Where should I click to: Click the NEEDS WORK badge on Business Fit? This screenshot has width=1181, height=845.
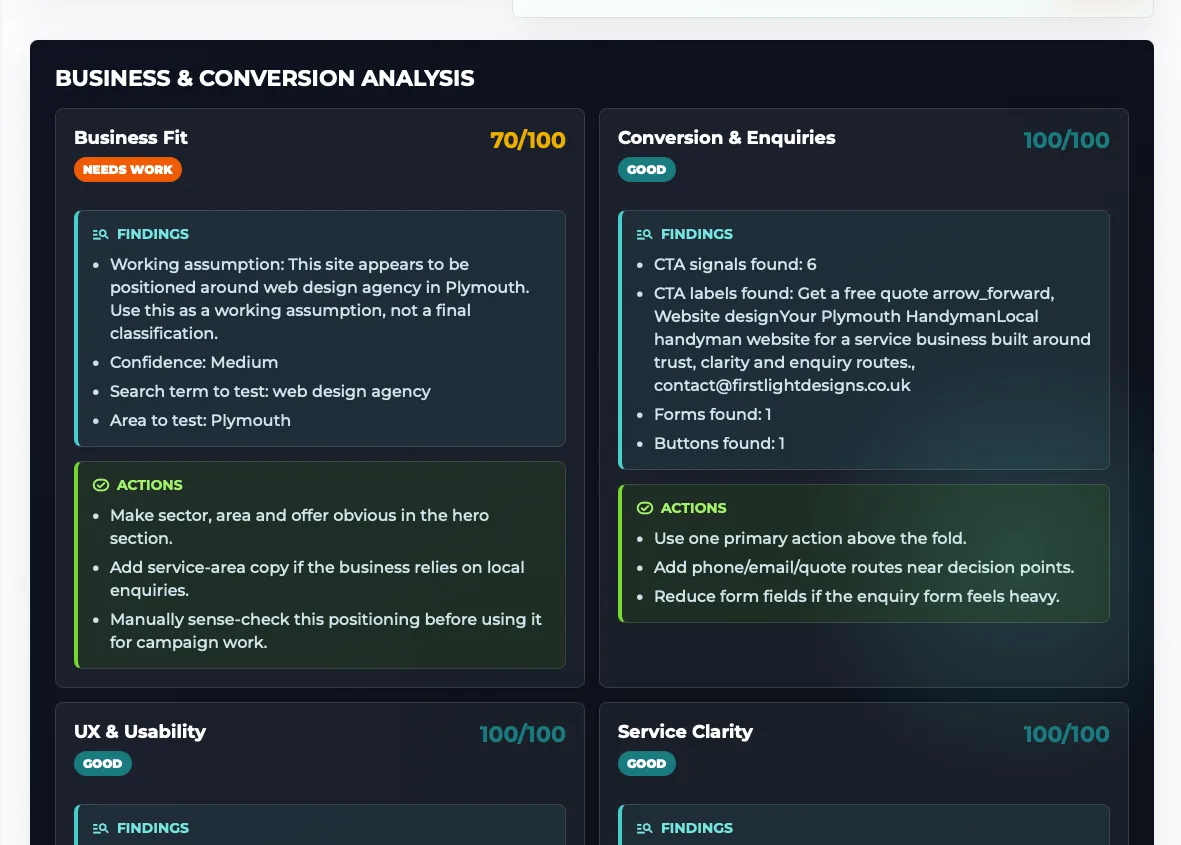(128, 169)
